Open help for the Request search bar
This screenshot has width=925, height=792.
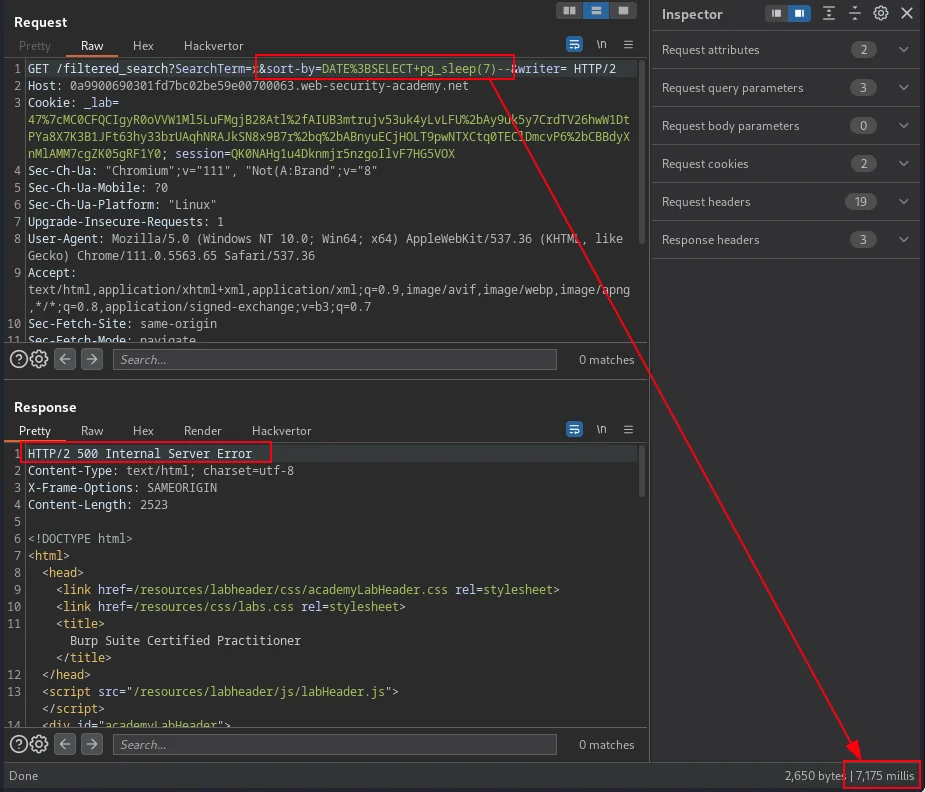coord(19,359)
